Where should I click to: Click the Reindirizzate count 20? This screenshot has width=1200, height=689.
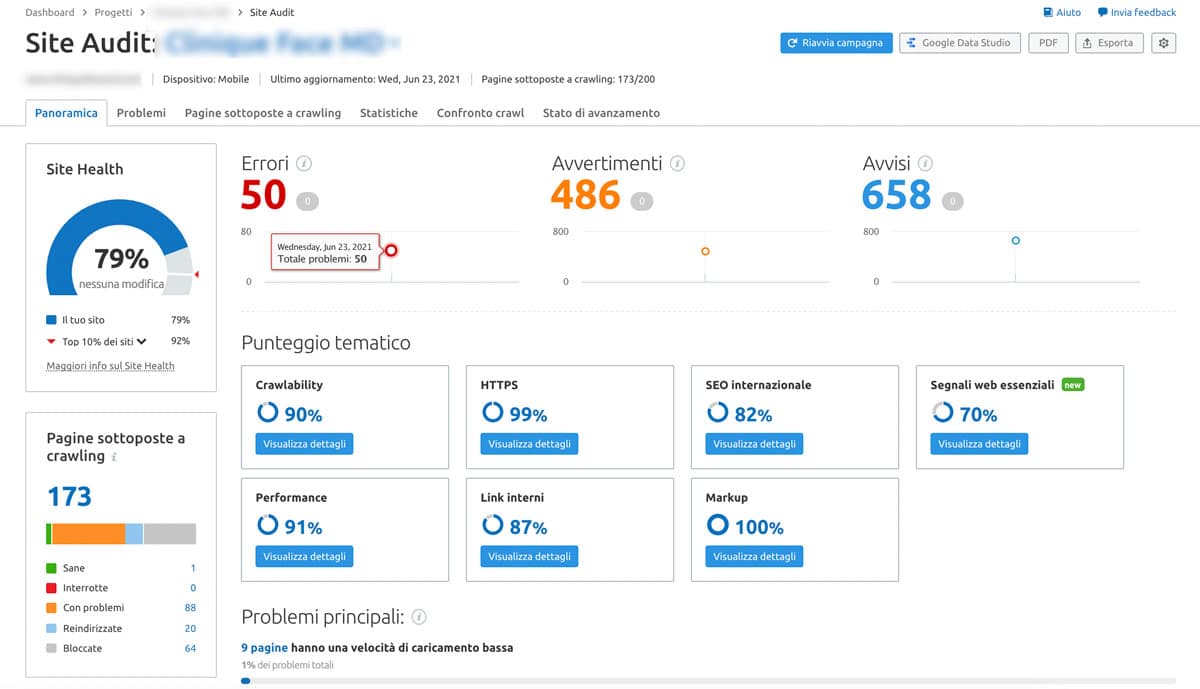(190, 628)
